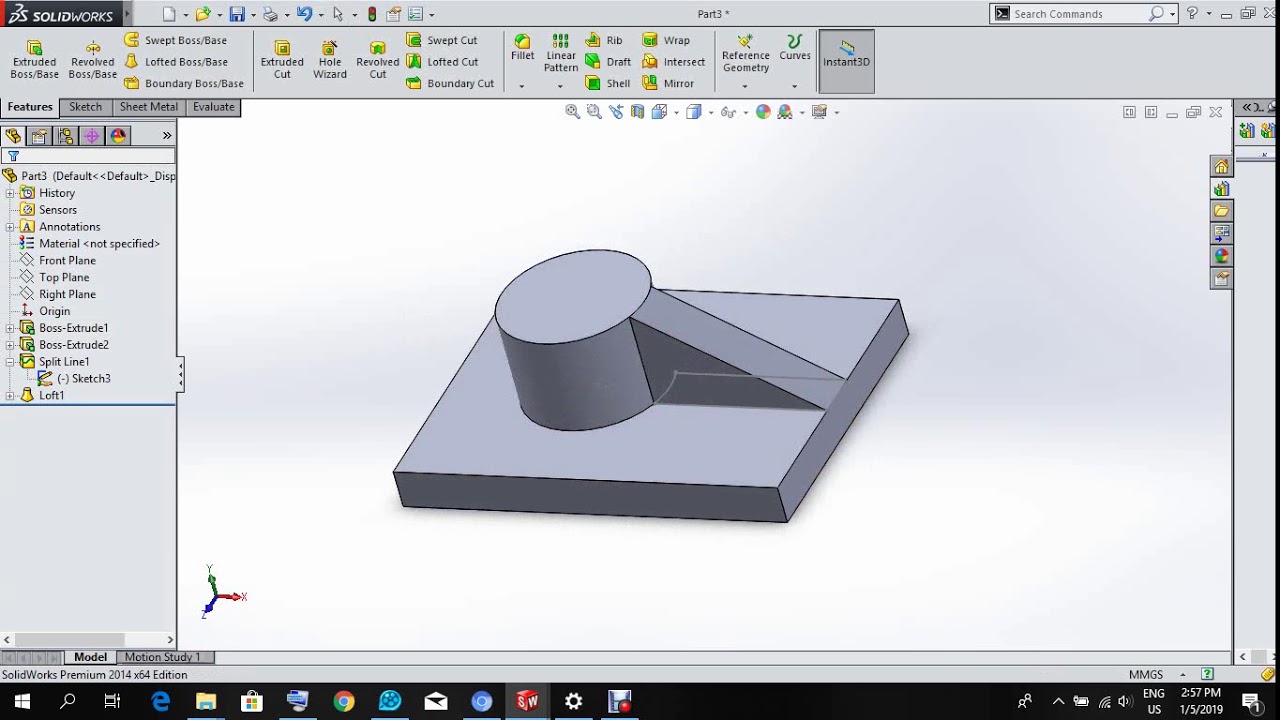Open SolidWorks Resources home icon in task pane
Screen dimensions: 1280x720
point(1221,167)
